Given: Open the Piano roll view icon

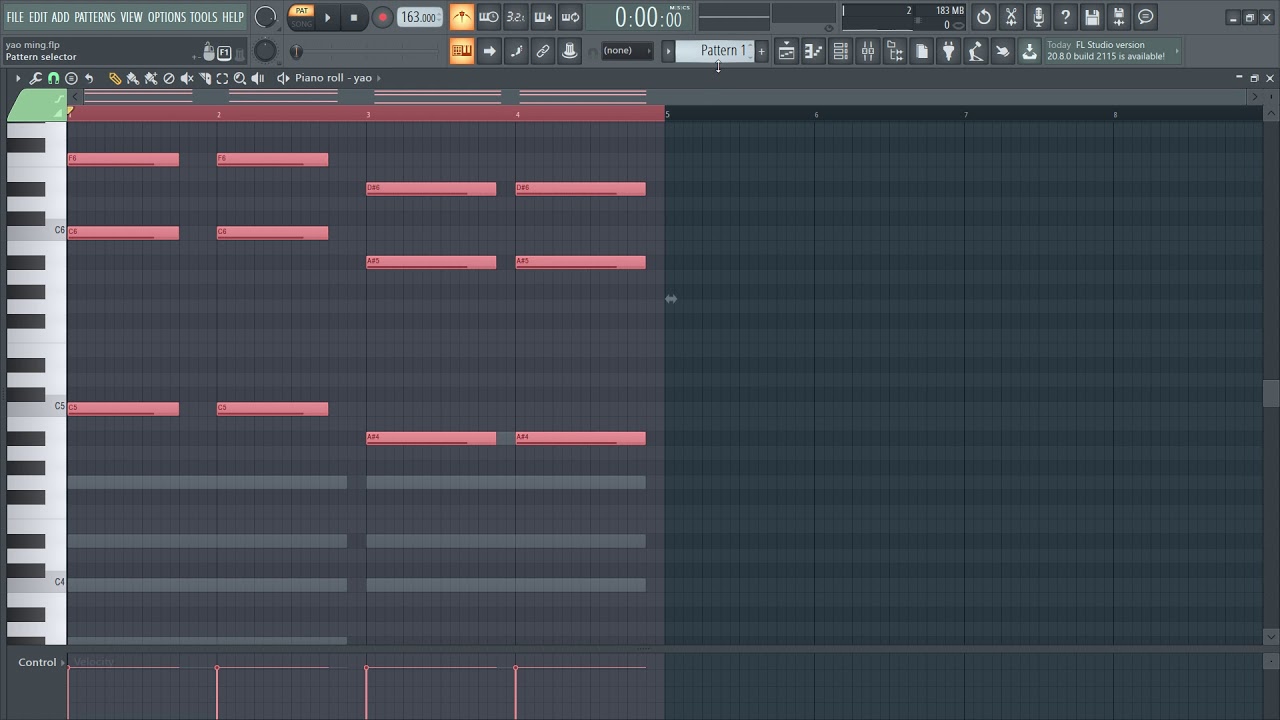Looking at the screenshot, I should [814, 51].
